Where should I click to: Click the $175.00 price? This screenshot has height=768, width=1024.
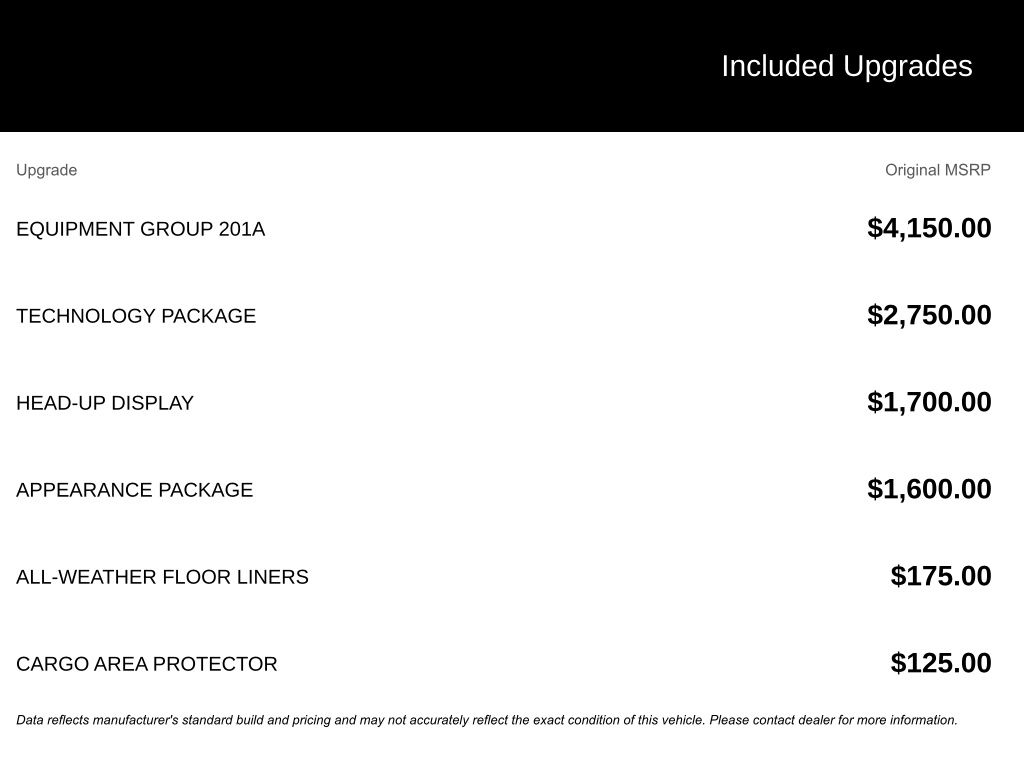coord(941,576)
